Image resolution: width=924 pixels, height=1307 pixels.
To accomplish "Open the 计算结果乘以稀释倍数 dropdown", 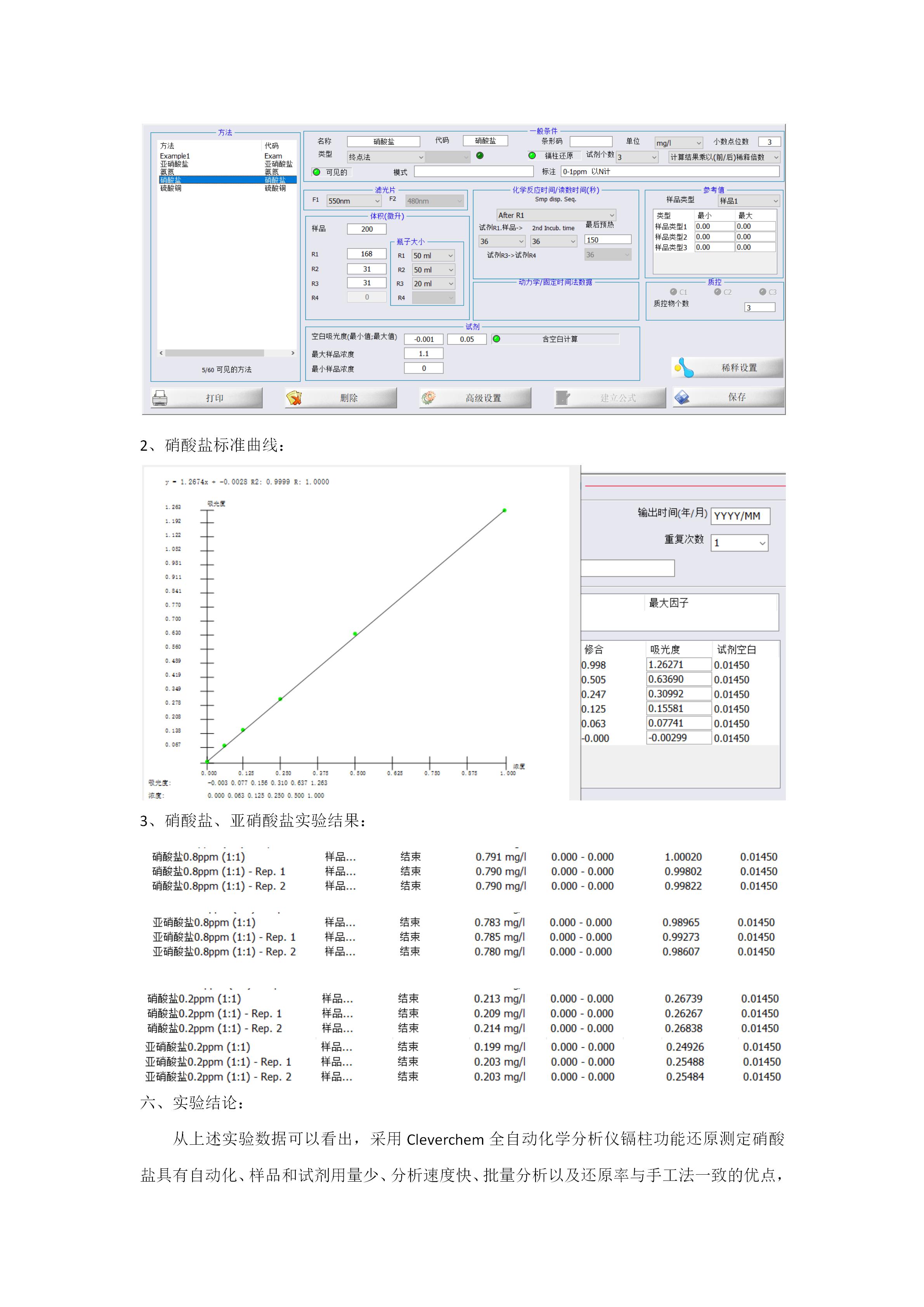I will click(x=724, y=157).
